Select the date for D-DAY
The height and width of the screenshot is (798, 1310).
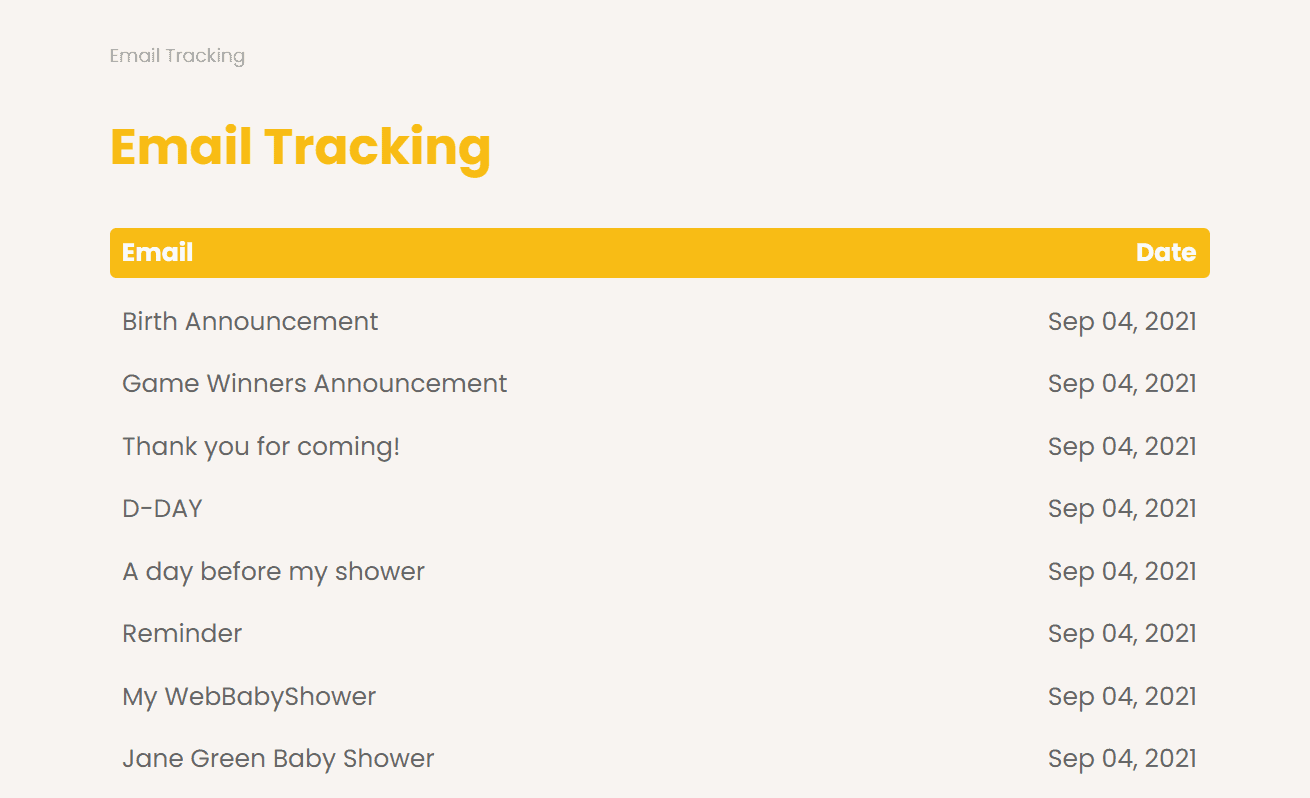pos(1122,508)
